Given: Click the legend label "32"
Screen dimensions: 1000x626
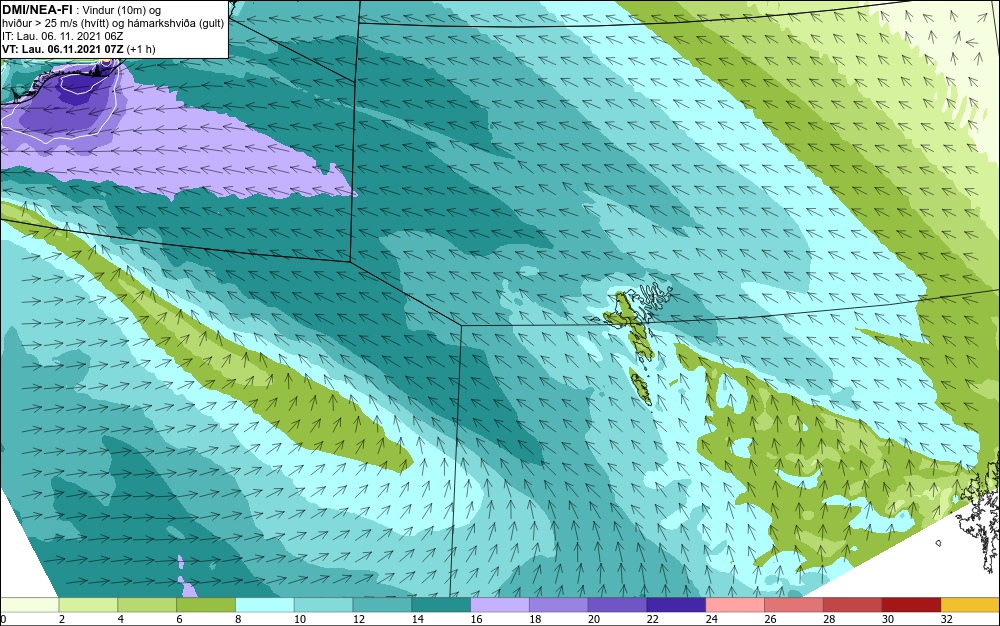Looking at the screenshot, I should click(x=946, y=619).
